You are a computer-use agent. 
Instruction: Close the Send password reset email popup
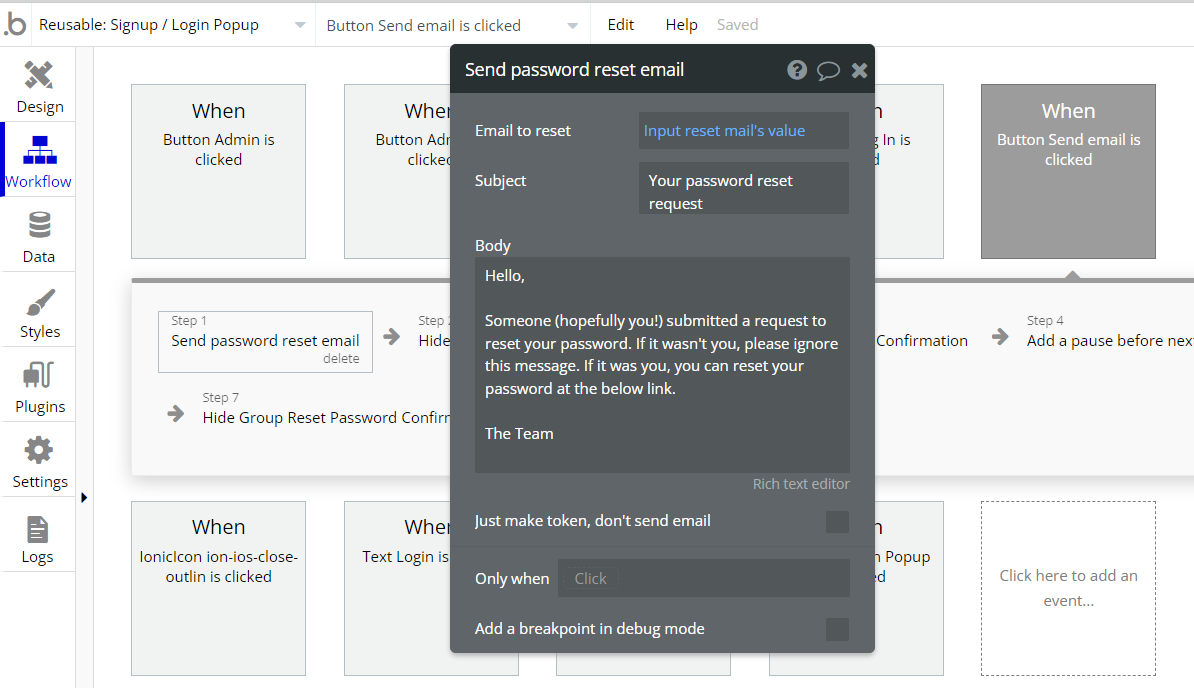coord(859,70)
